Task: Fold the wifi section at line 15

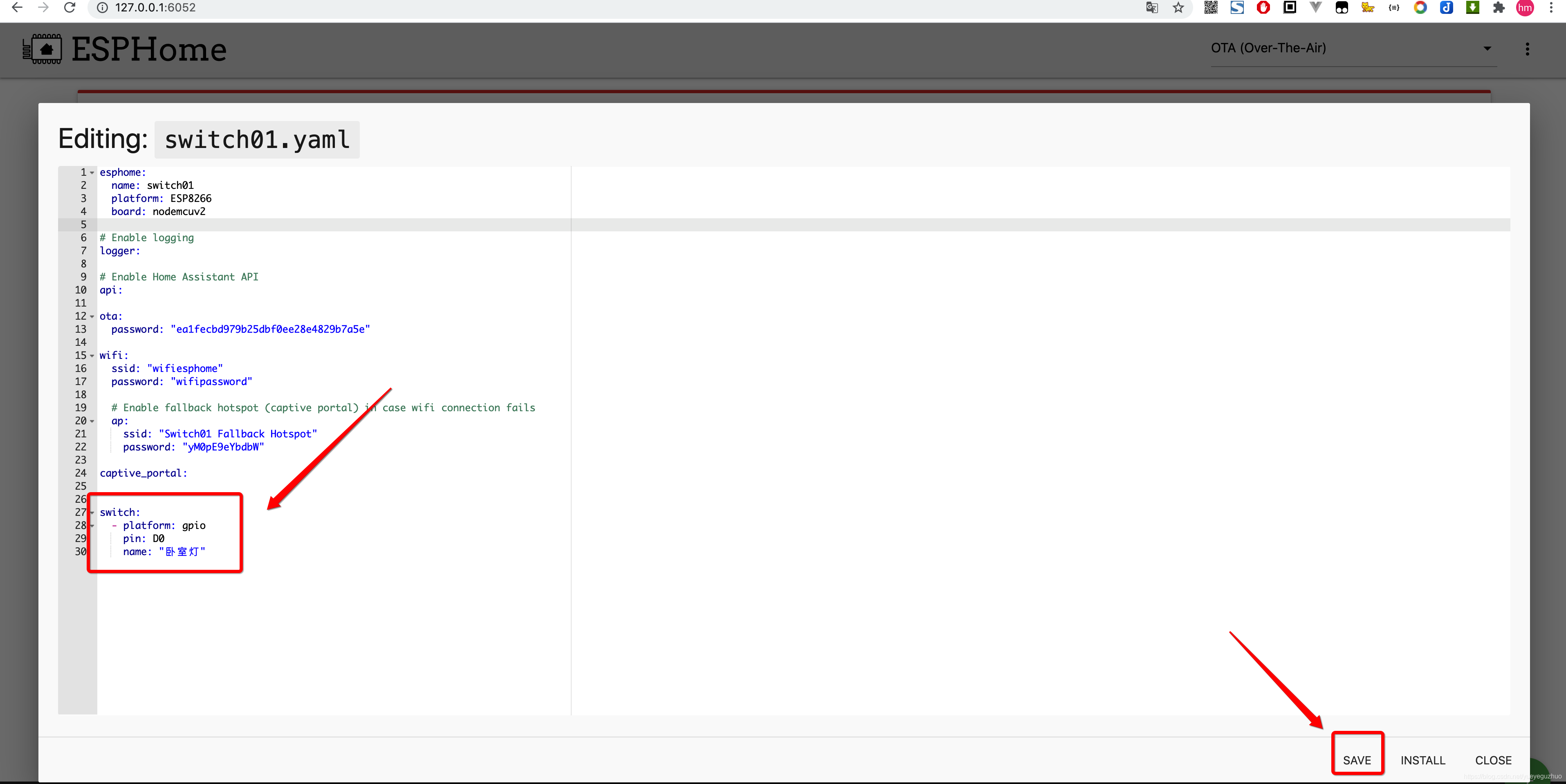Action: tap(92, 356)
